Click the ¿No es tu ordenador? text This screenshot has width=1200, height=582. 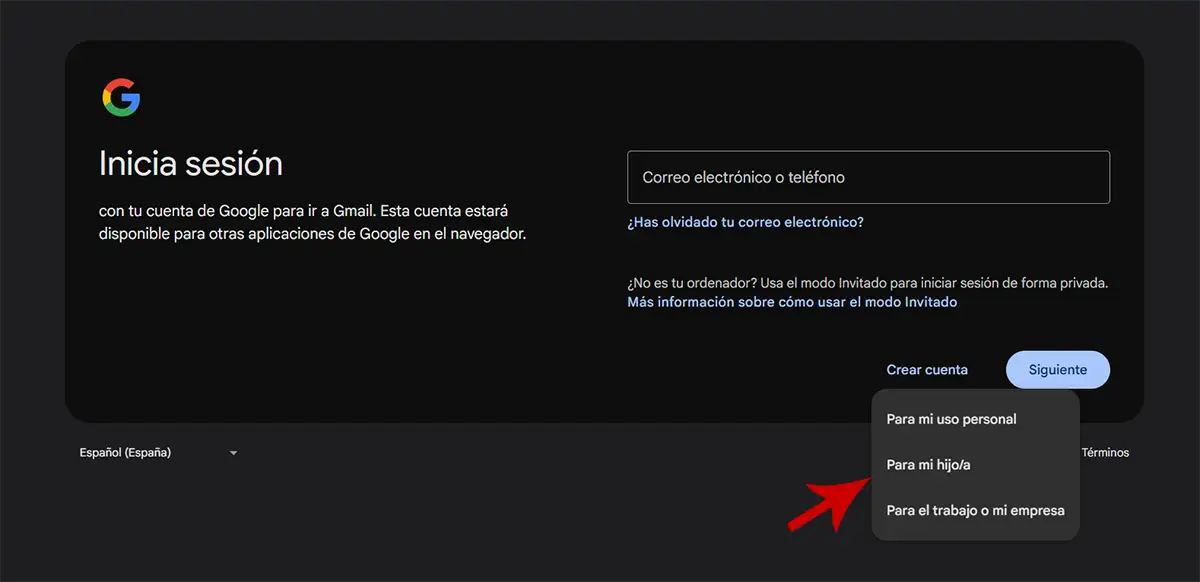point(867,283)
